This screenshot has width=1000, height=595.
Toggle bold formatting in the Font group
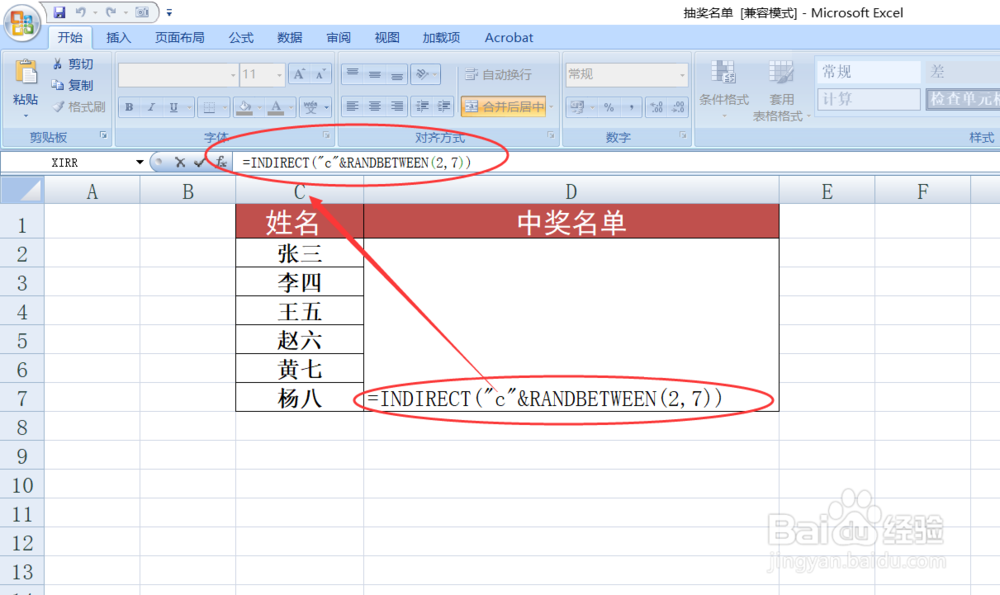(x=130, y=106)
